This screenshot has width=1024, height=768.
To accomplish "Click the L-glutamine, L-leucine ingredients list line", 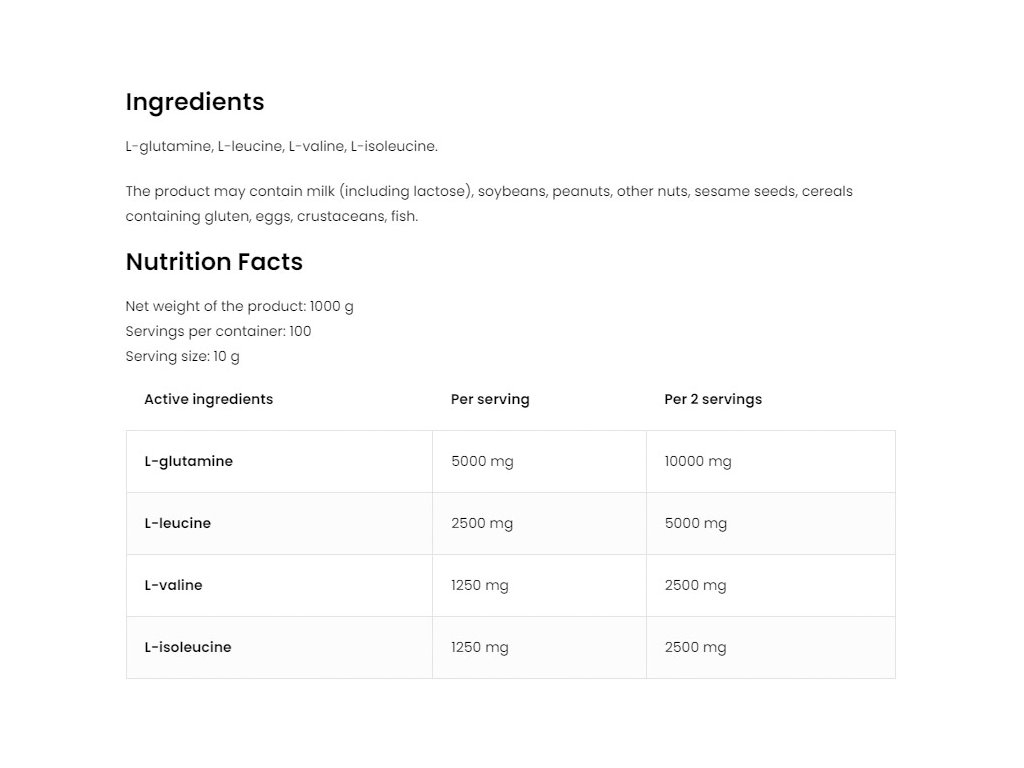I will [281, 146].
